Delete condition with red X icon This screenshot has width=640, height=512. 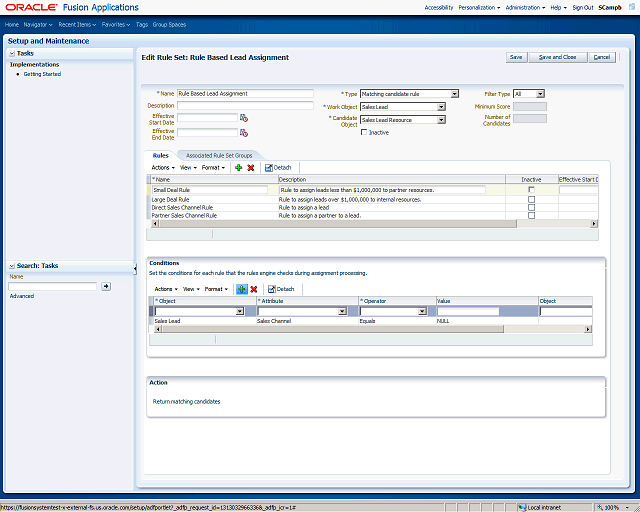254,289
